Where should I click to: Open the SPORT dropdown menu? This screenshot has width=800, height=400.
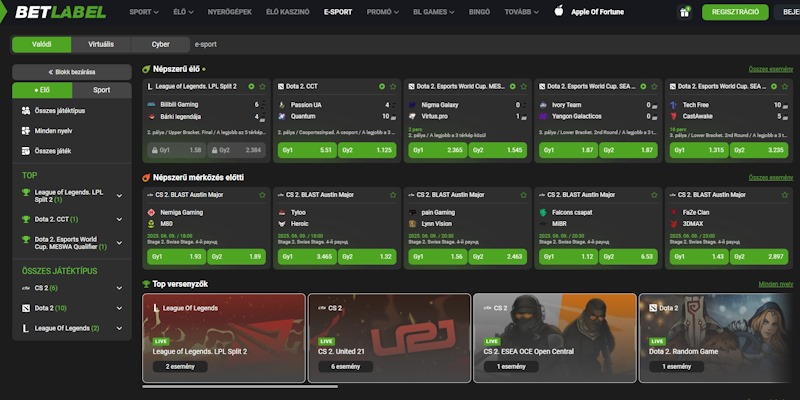click(x=144, y=12)
